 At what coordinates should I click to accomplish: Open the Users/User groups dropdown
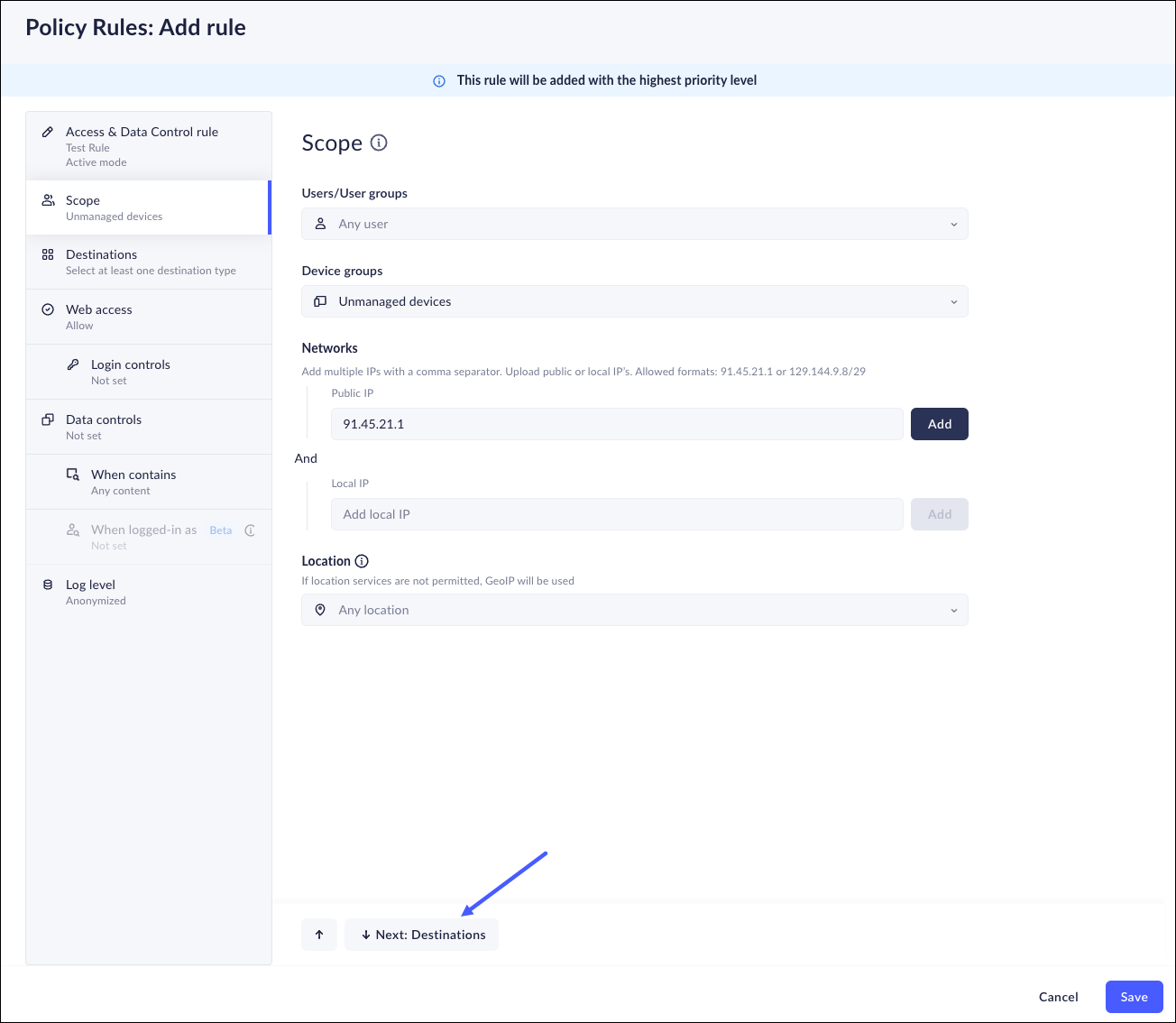tap(634, 224)
